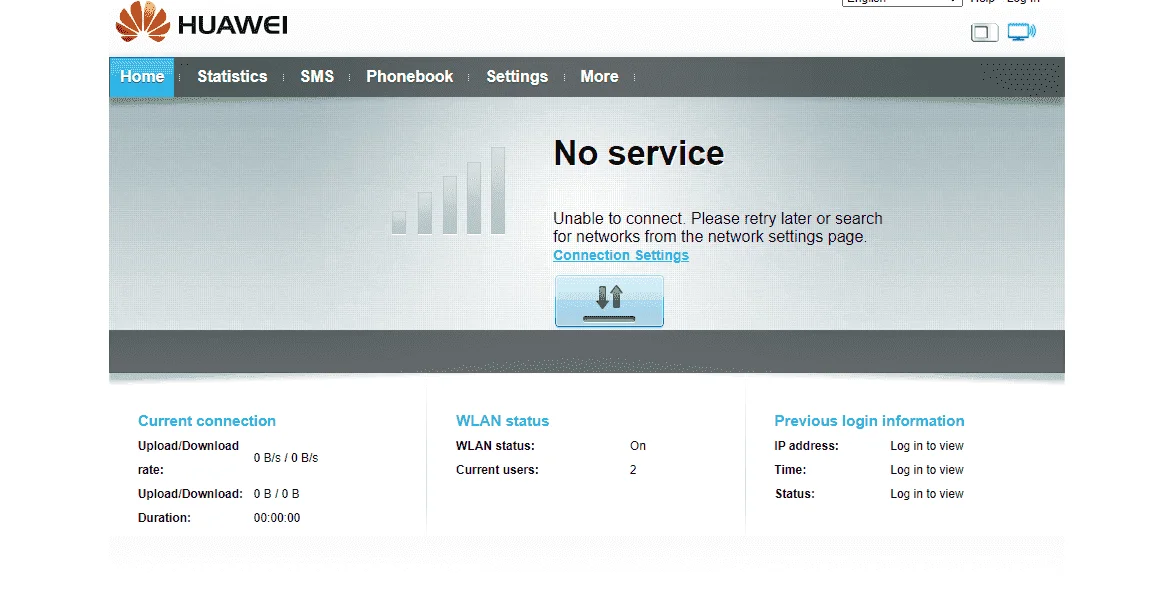Click the 'Status:' label under previous login
The width and height of the screenshot is (1172, 597).
pos(795,493)
